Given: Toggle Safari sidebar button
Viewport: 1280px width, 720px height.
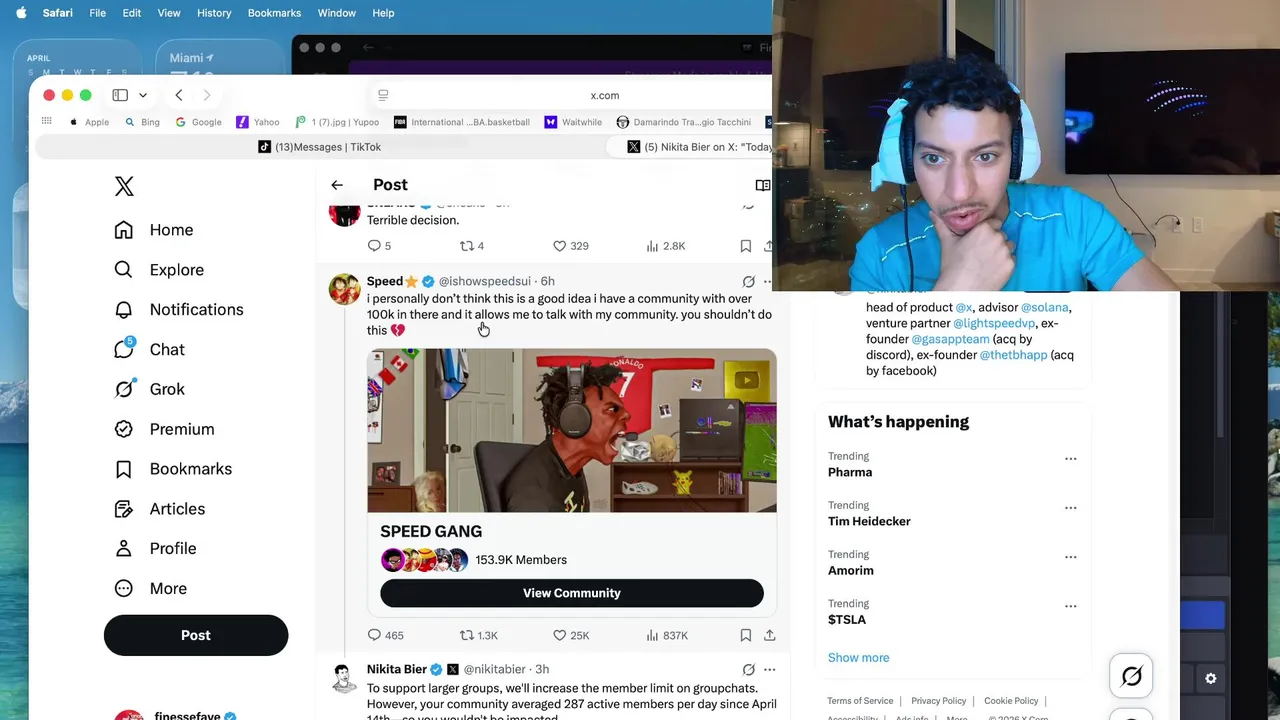Looking at the screenshot, I should 120,95.
